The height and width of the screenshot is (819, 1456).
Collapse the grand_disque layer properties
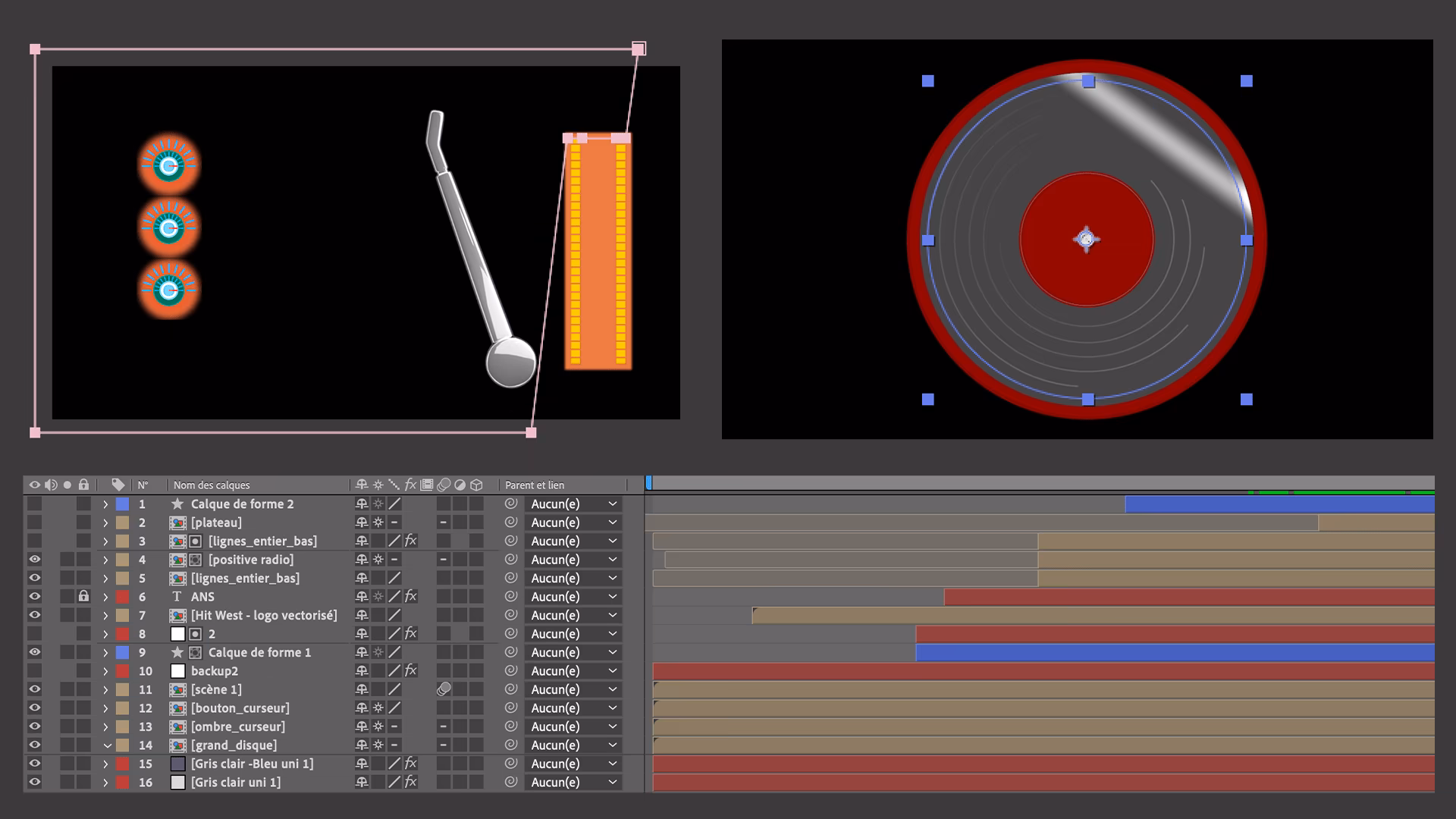[x=106, y=745]
